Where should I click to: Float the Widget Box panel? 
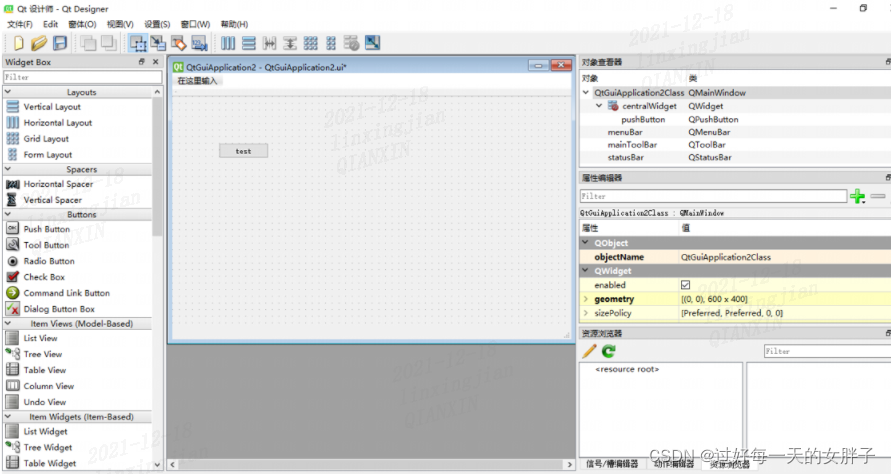coord(141,61)
